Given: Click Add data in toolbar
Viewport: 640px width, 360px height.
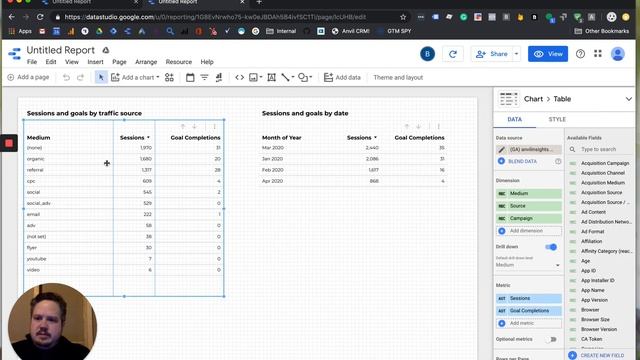Looking at the screenshot, I should point(342,77).
